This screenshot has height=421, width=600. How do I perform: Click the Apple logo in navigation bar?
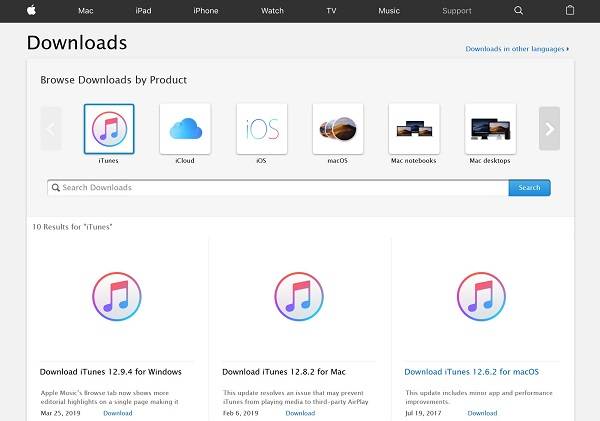(32, 10)
